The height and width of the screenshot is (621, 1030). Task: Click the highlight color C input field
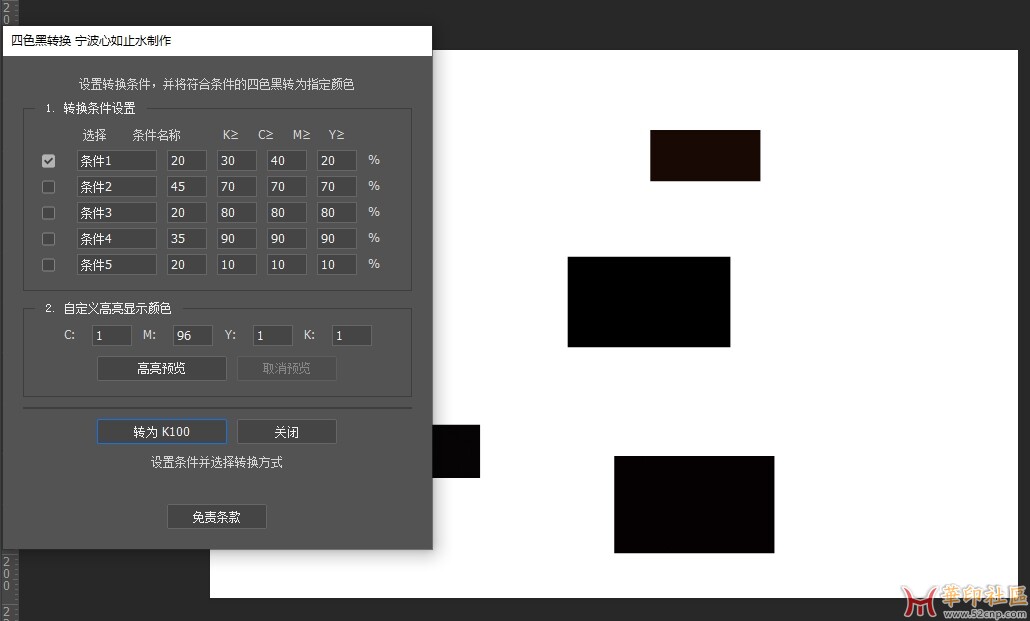(112, 335)
